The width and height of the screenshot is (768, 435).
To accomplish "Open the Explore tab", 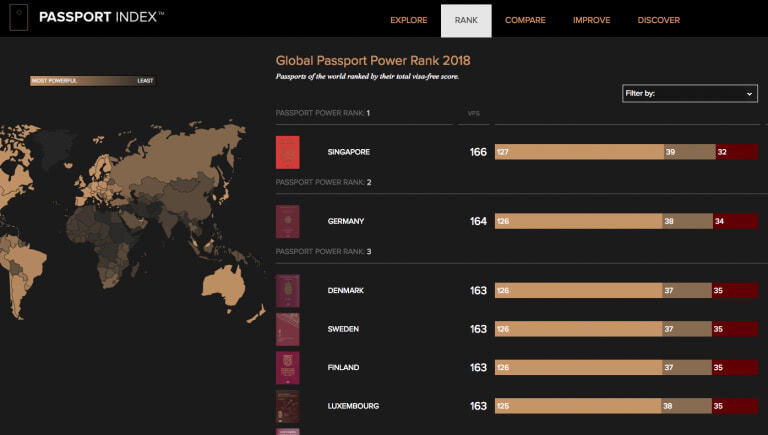I will pos(408,20).
